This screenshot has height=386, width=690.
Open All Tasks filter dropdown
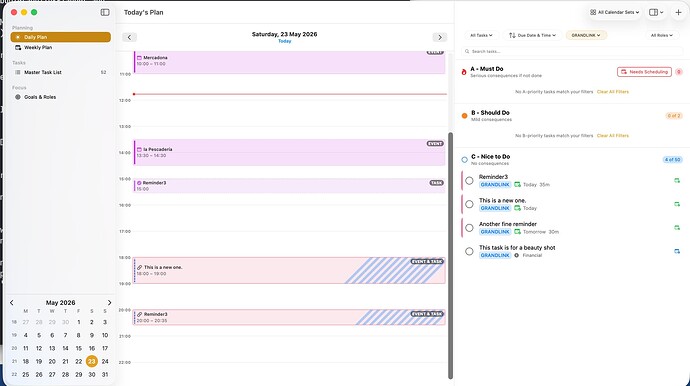(x=481, y=35)
